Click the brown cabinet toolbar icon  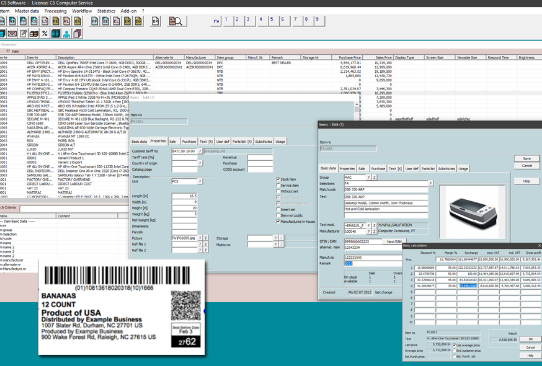(34, 34)
